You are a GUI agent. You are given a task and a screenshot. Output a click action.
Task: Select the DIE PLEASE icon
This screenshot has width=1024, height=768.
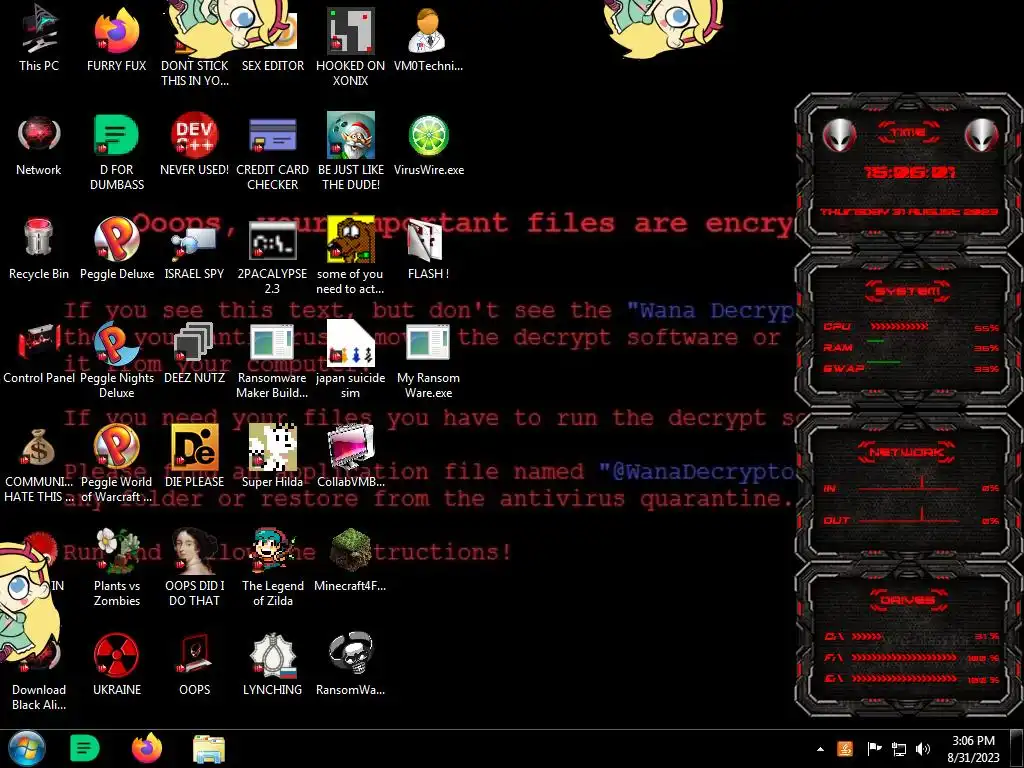tap(194, 456)
